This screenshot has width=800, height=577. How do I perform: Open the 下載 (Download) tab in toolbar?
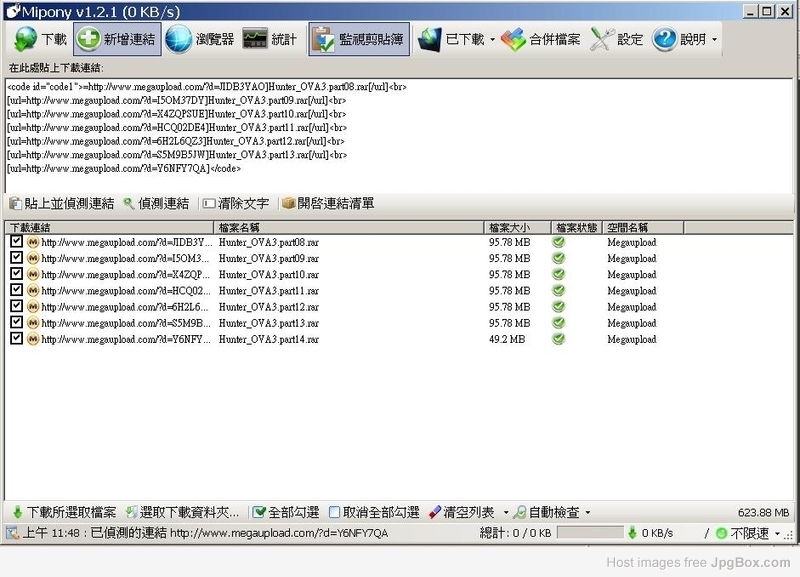pyautogui.click(x=41, y=40)
